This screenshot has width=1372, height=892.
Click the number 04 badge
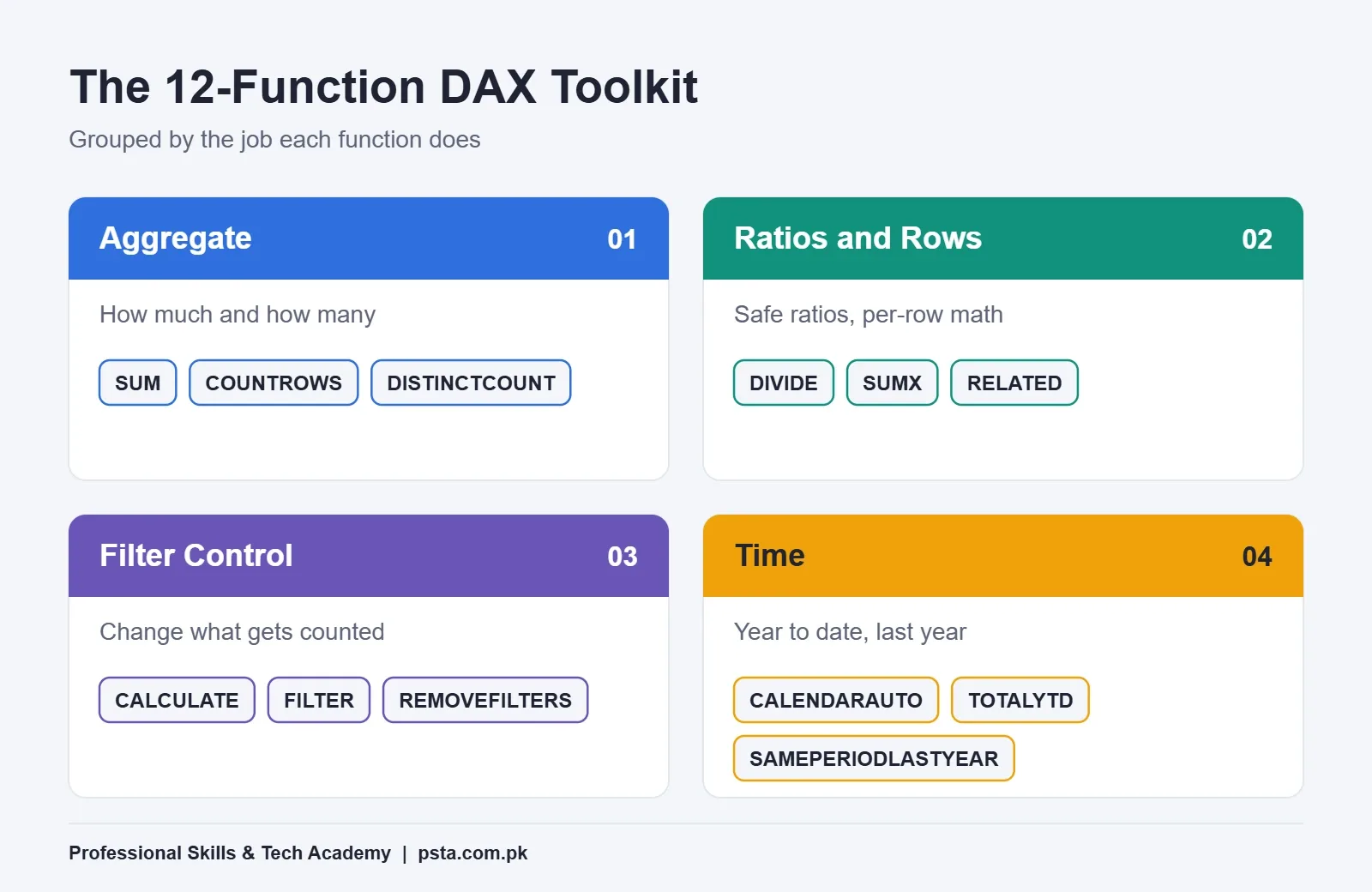(x=1257, y=557)
